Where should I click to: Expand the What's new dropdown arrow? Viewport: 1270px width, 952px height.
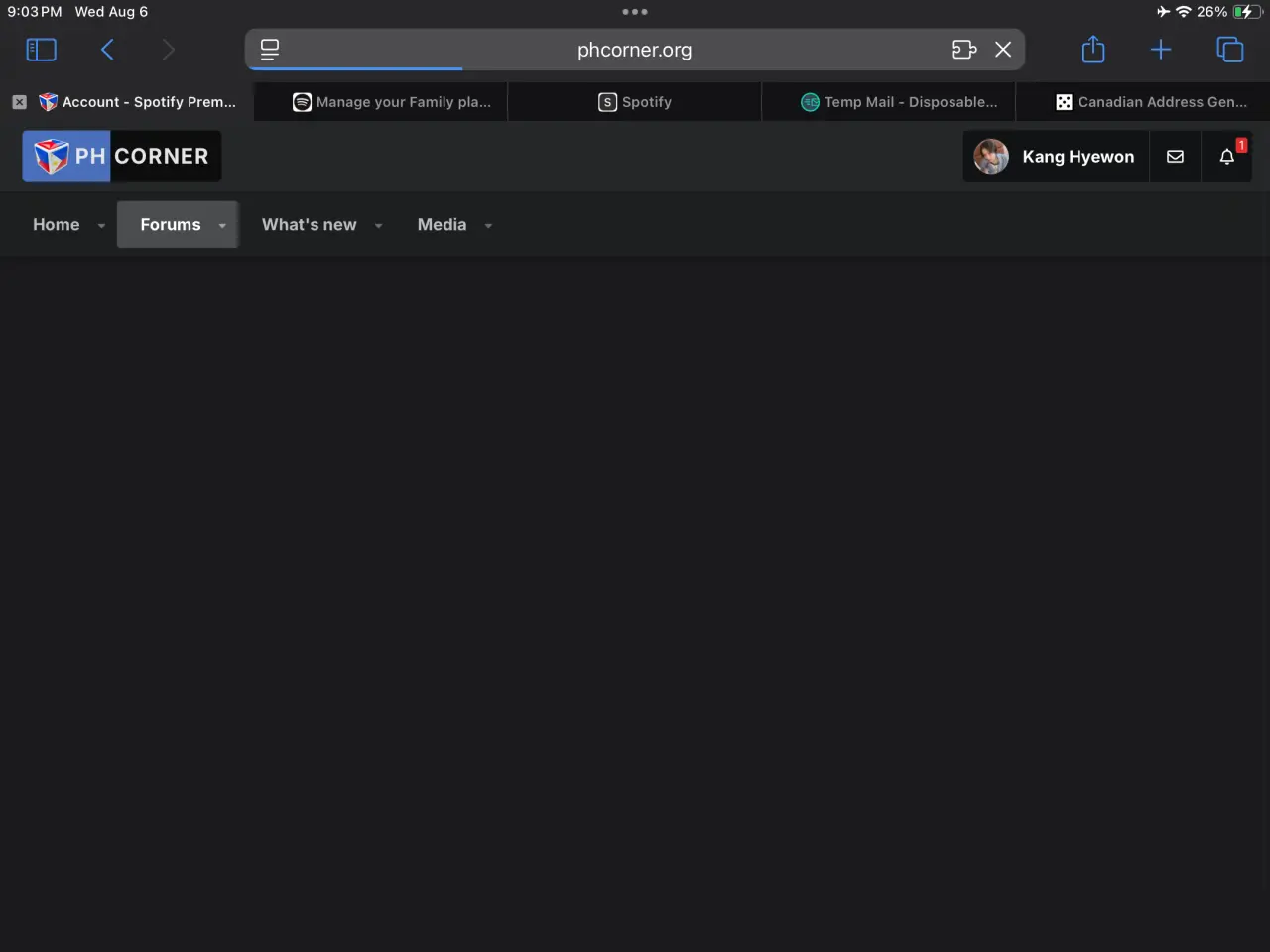click(378, 226)
